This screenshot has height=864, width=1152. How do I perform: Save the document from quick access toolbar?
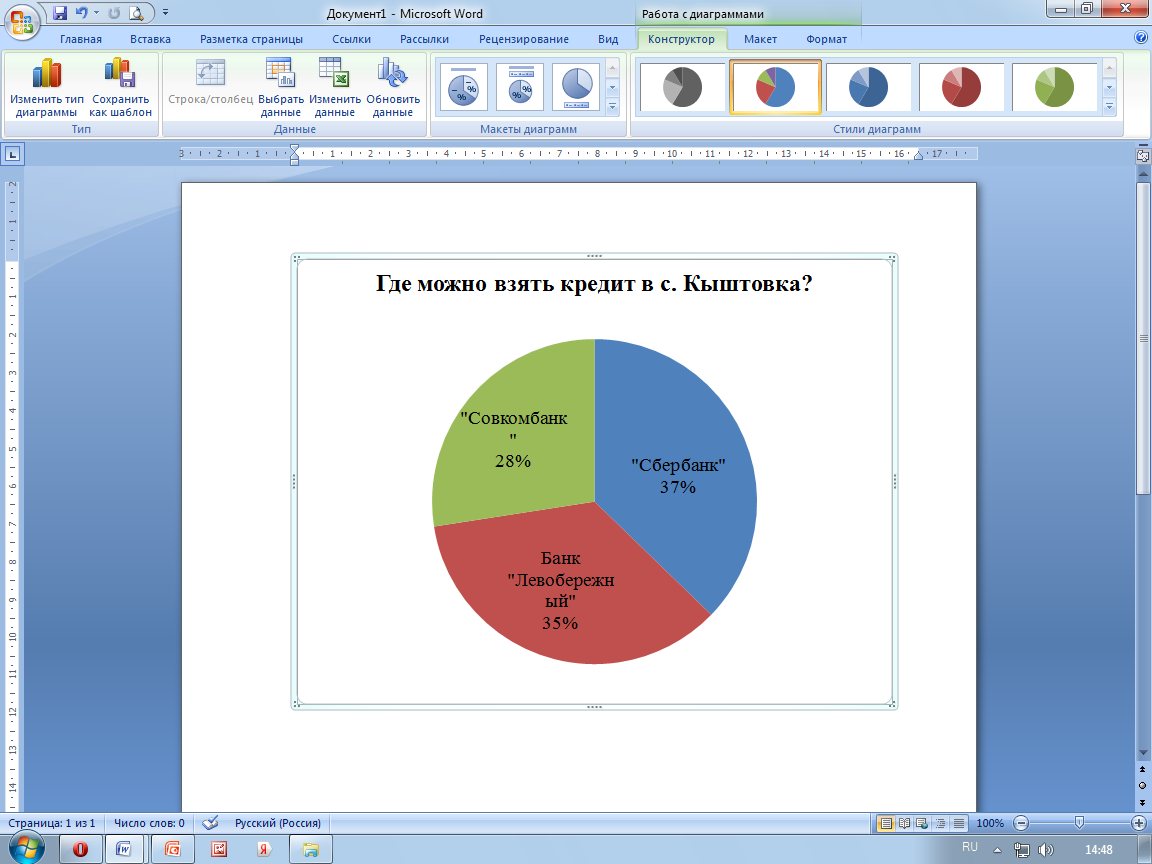60,13
